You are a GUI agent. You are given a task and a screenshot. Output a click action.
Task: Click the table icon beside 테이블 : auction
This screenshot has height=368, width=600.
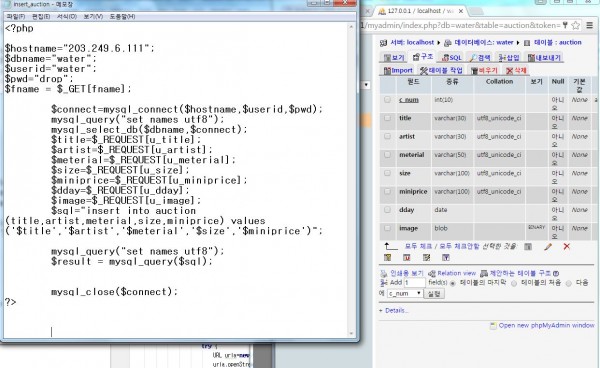tap(527, 43)
